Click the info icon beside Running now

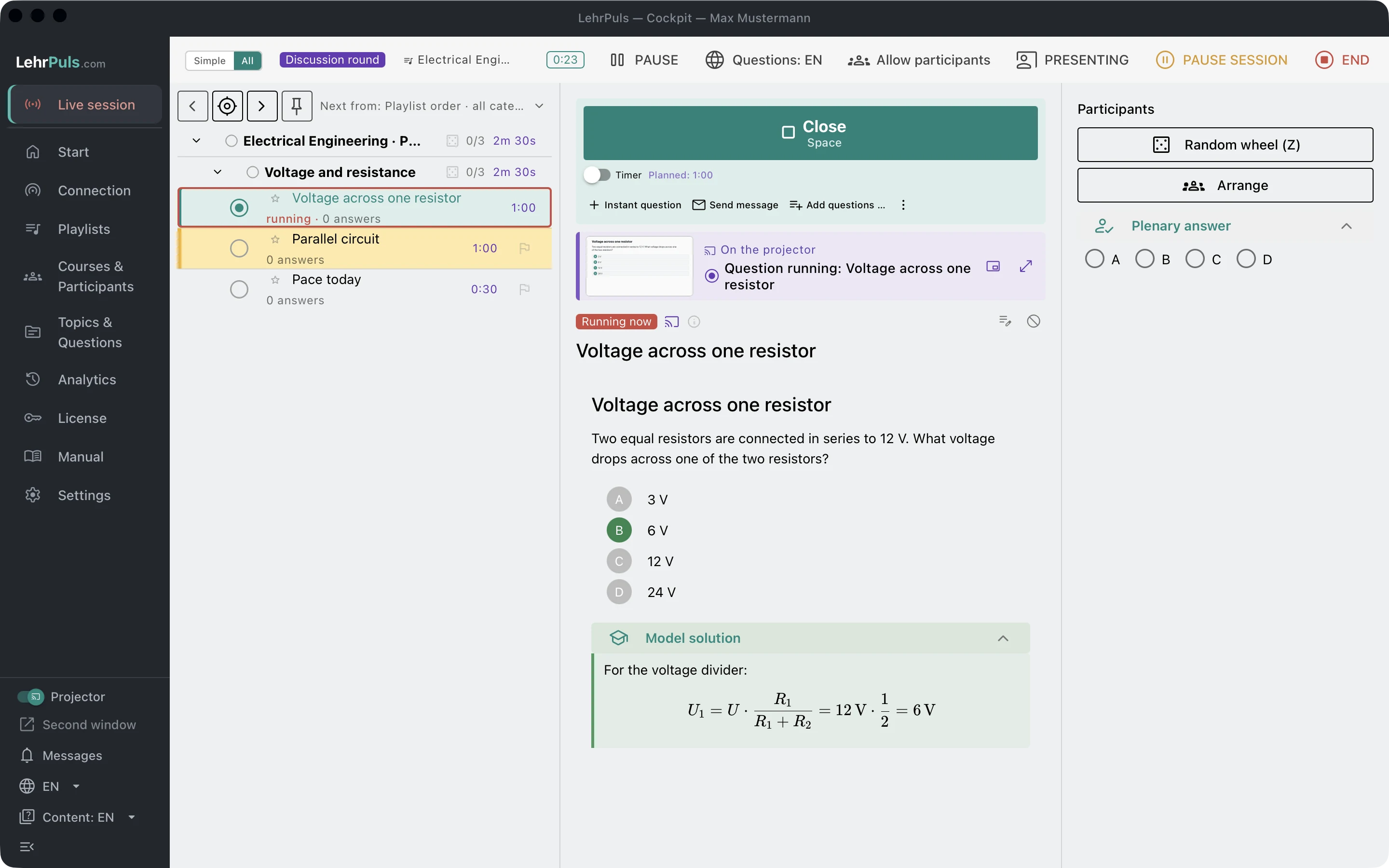point(694,322)
